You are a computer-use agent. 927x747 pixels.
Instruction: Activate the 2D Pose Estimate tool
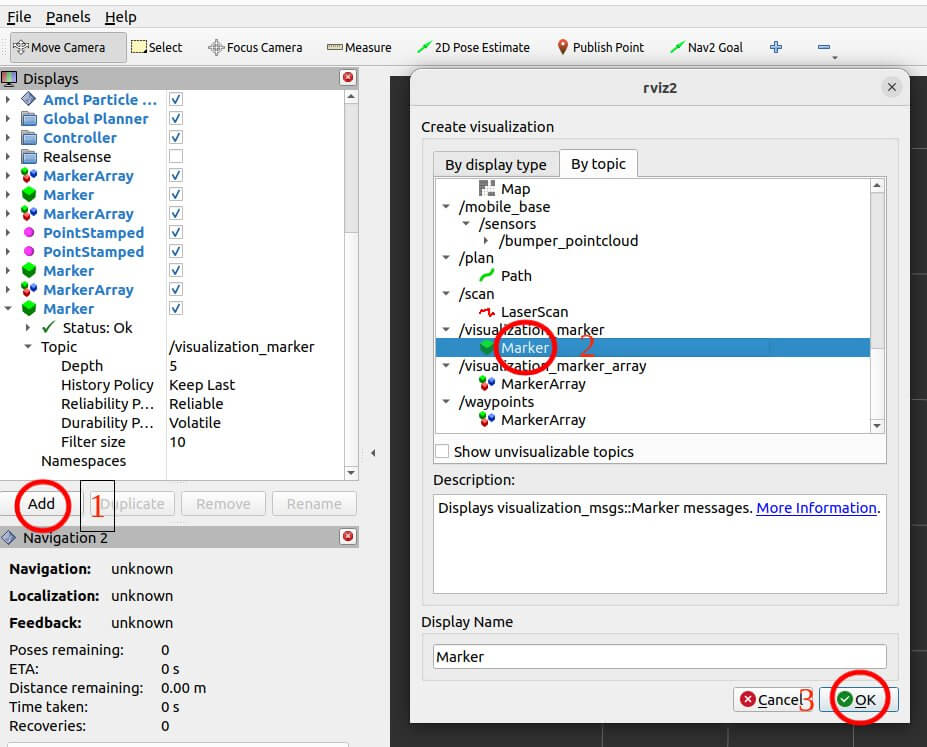coord(473,47)
